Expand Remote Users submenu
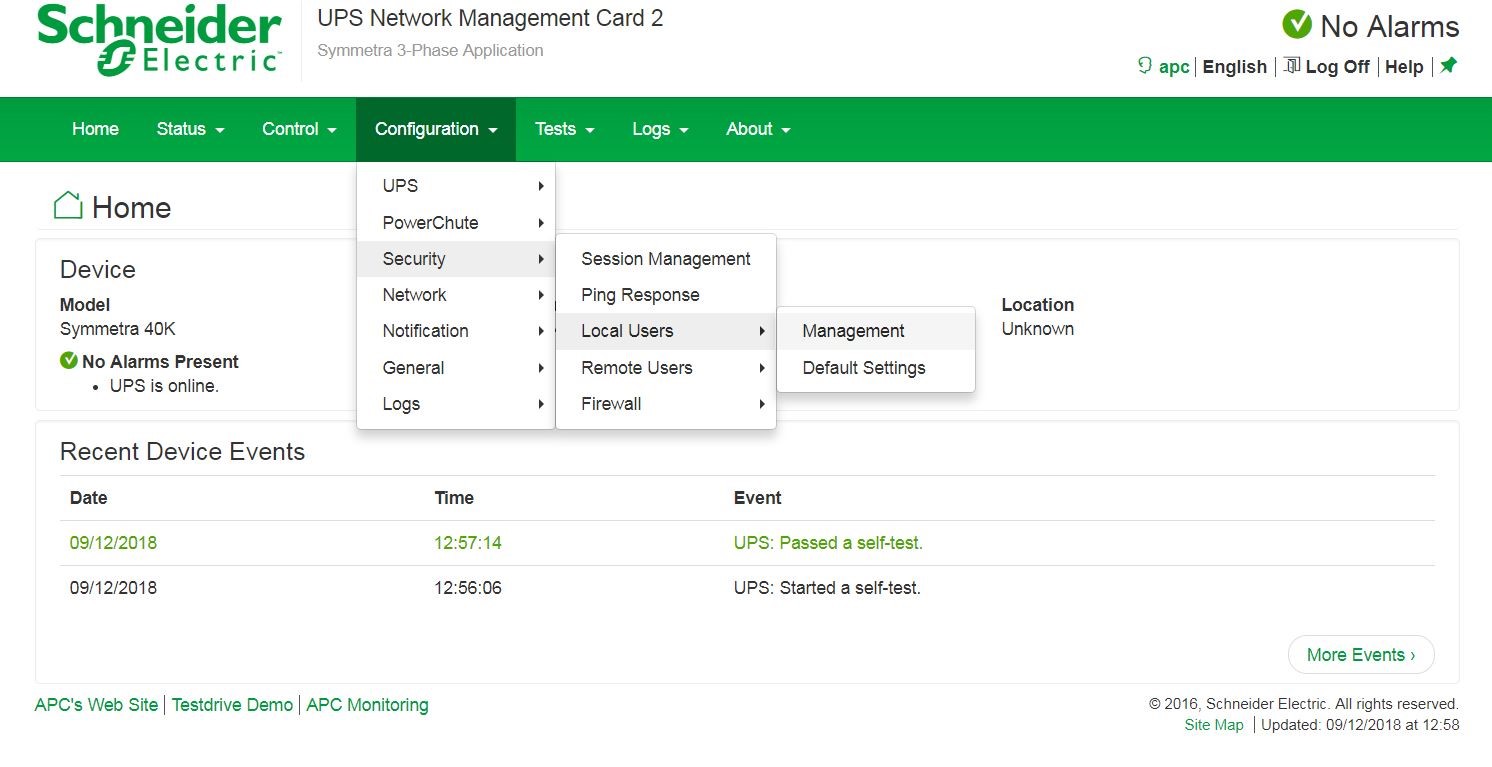 coord(666,368)
